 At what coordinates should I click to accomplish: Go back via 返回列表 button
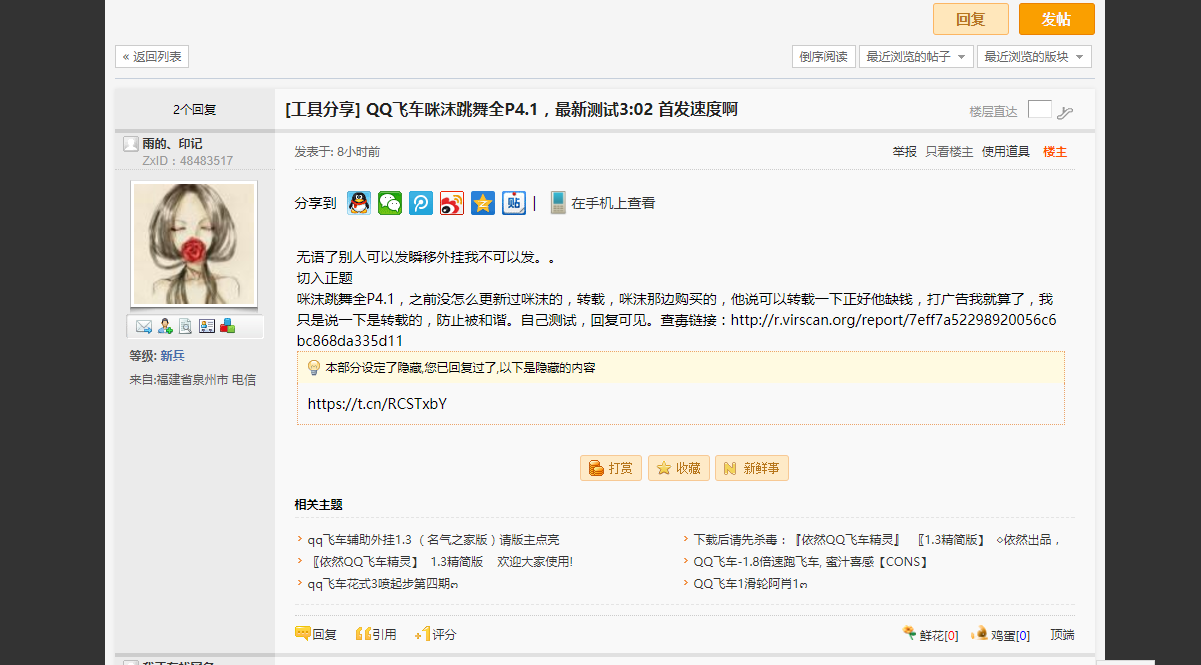[152, 57]
